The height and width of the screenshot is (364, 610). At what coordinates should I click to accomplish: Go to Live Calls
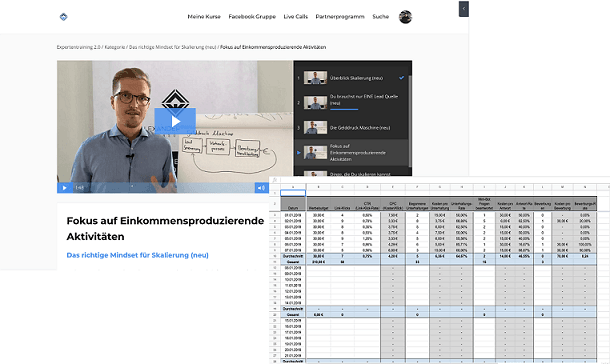(x=296, y=17)
